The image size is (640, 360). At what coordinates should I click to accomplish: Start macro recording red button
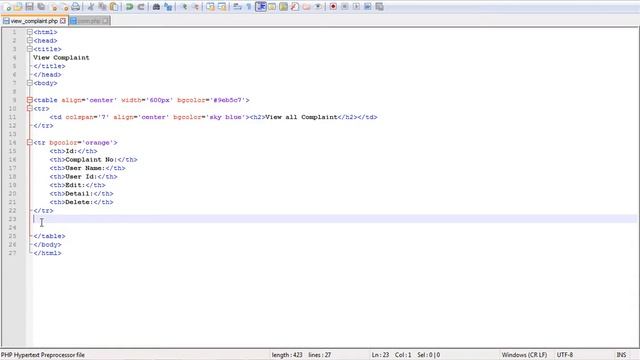(333, 7)
